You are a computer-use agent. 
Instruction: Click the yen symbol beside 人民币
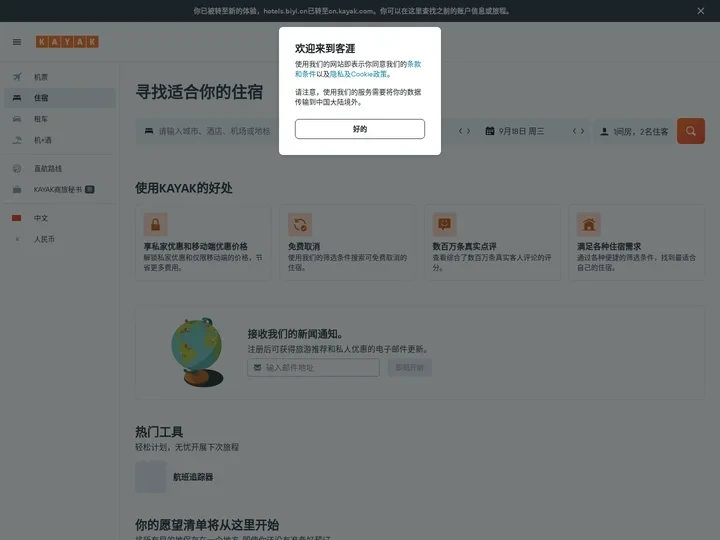click(17, 239)
